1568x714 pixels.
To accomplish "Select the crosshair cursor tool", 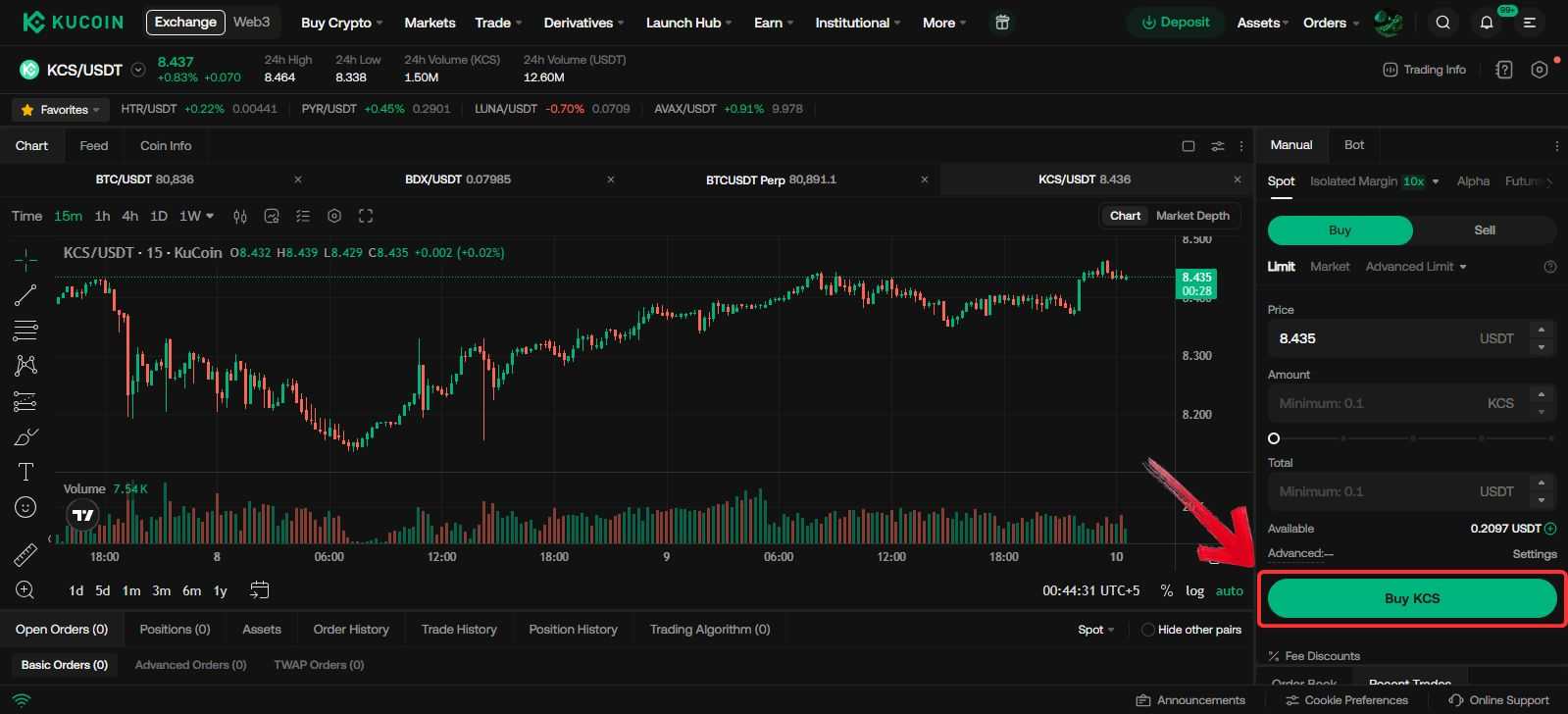I will [x=25, y=258].
